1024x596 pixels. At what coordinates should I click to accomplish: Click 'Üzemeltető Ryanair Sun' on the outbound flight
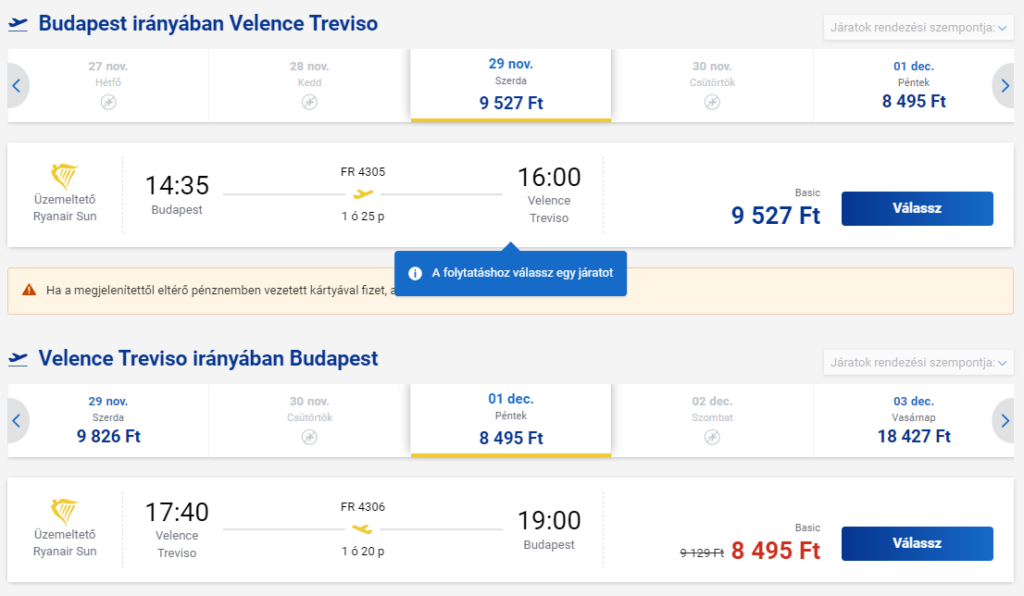click(x=65, y=208)
